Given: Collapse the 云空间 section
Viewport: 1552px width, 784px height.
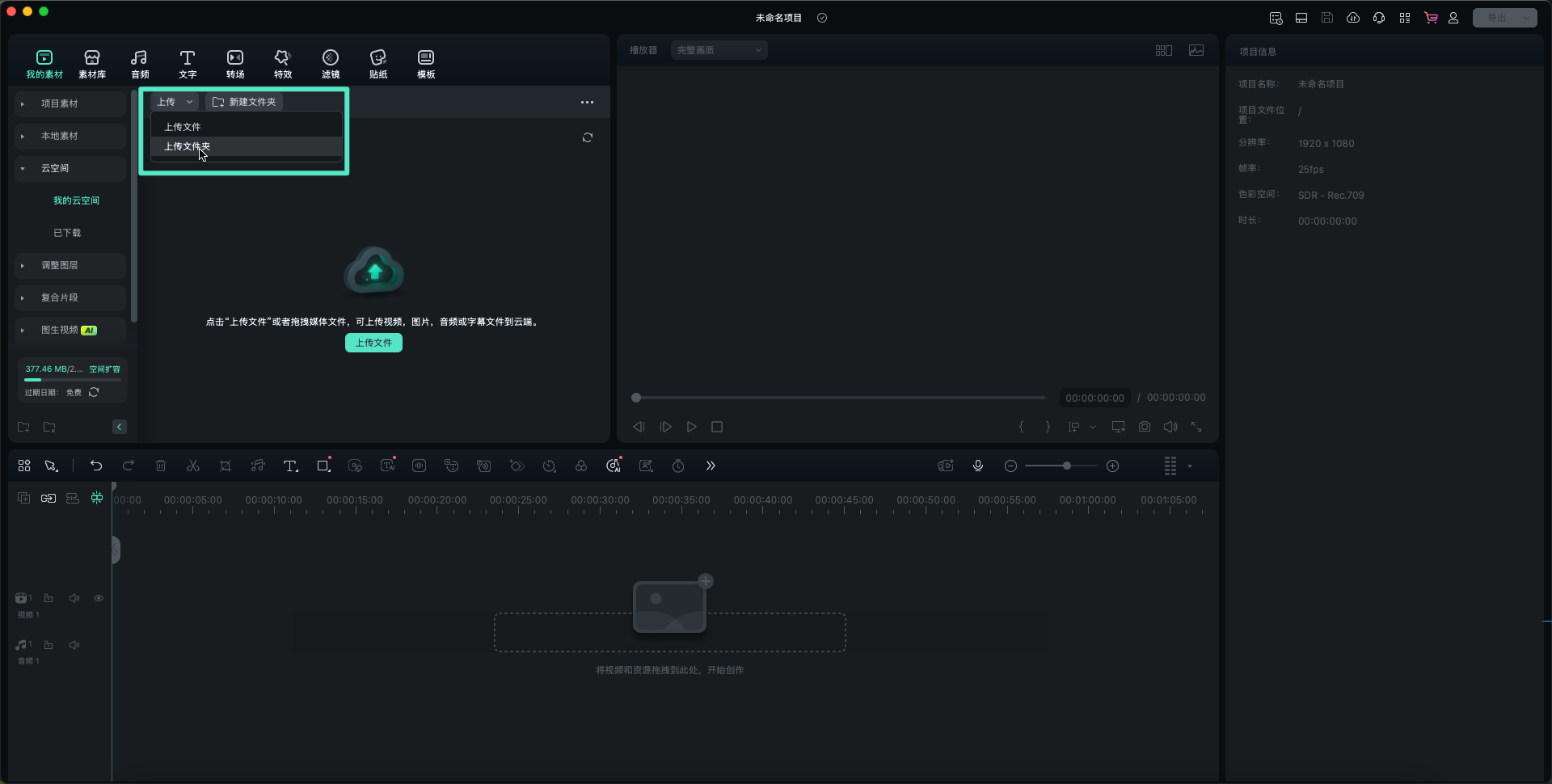Looking at the screenshot, I should pos(23,169).
